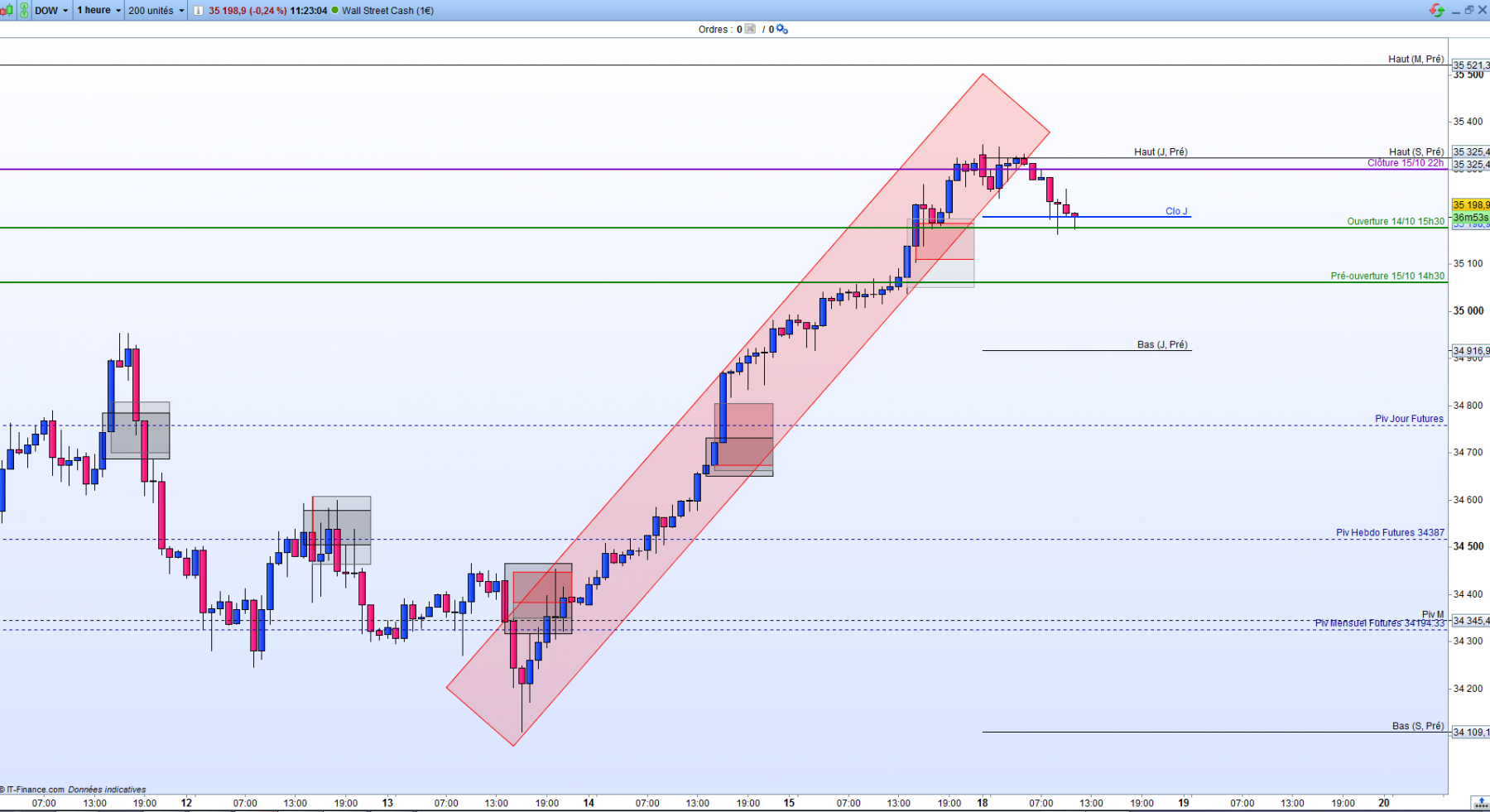This screenshot has width=1490, height=812.
Task: Click the cancel orders icon beside Ordres
Action: tap(750, 29)
